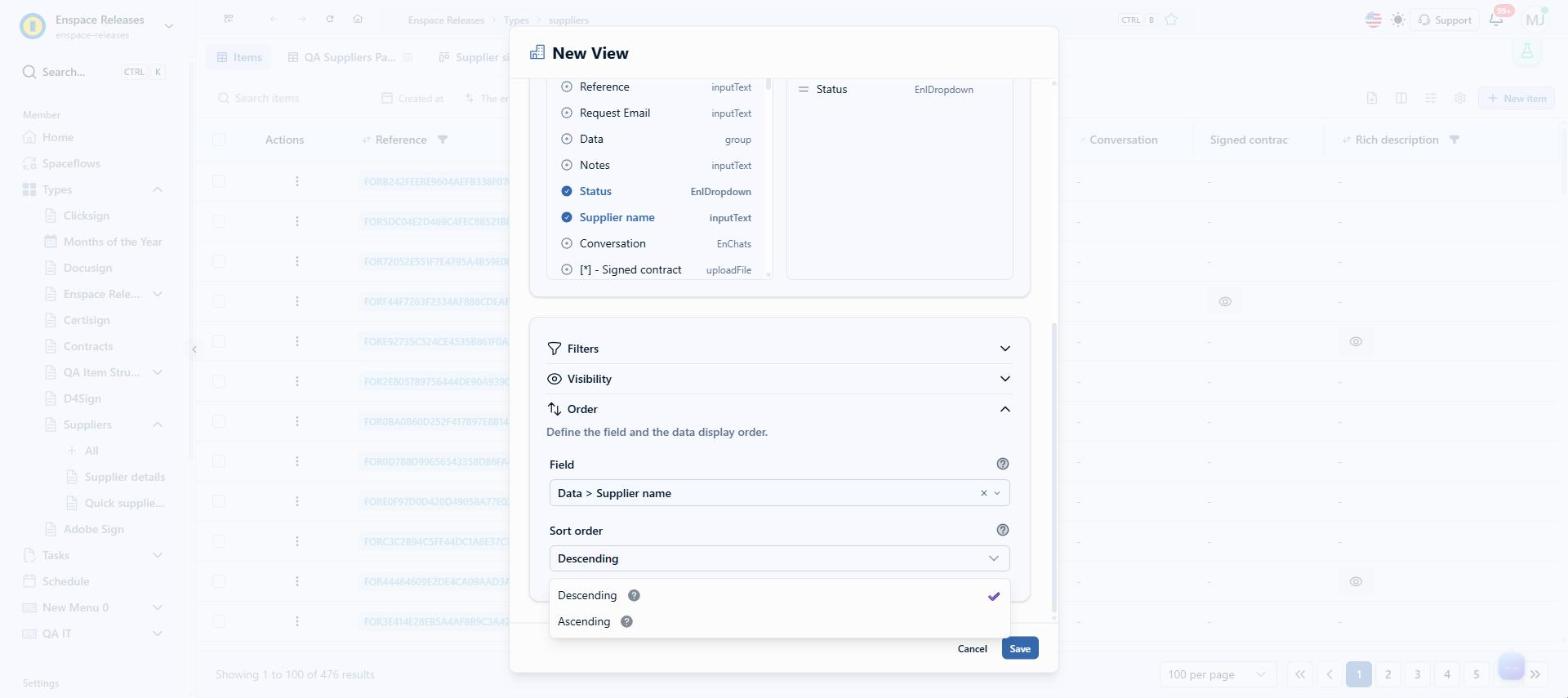Open Clicksign type
This screenshot has height=698, width=1568.
tap(86, 216)
